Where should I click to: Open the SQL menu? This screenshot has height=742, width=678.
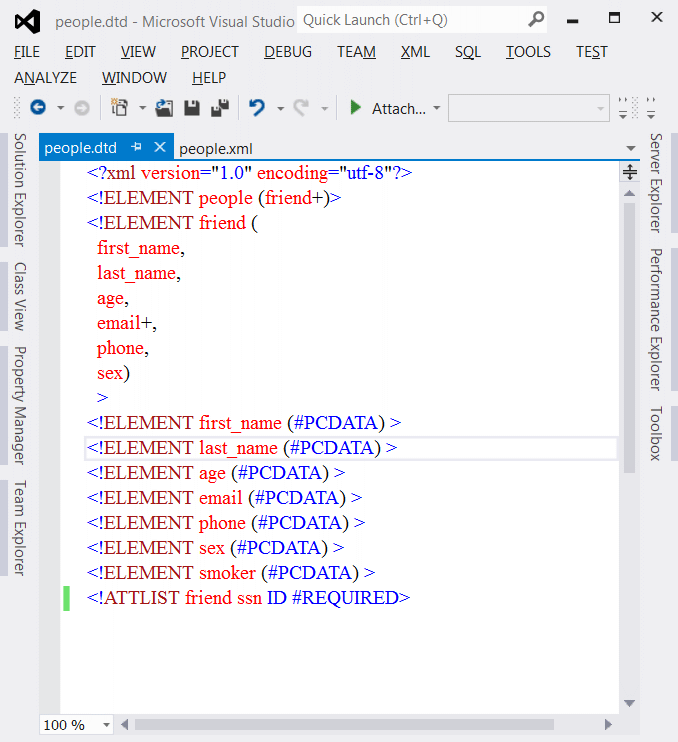click(468, 52)
